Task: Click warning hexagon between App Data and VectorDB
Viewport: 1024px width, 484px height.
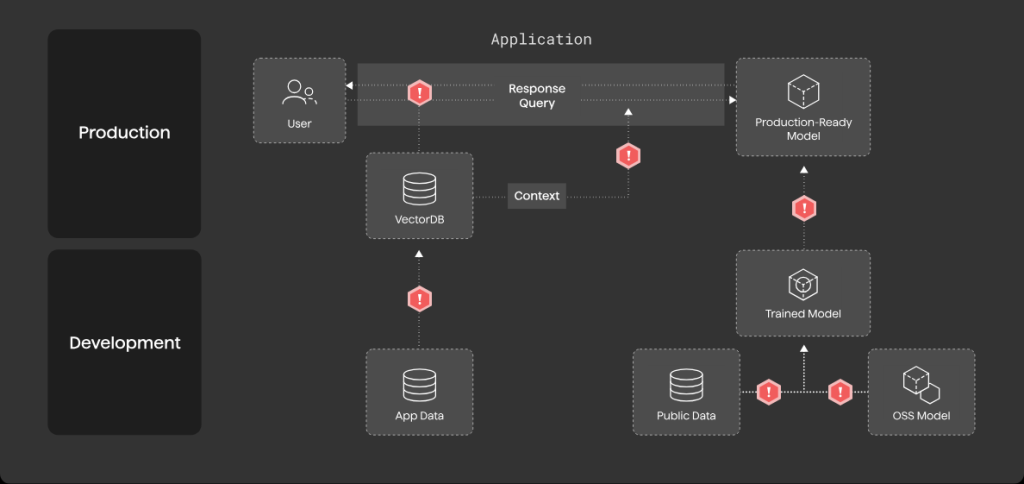Action: [x=419, y=299]
